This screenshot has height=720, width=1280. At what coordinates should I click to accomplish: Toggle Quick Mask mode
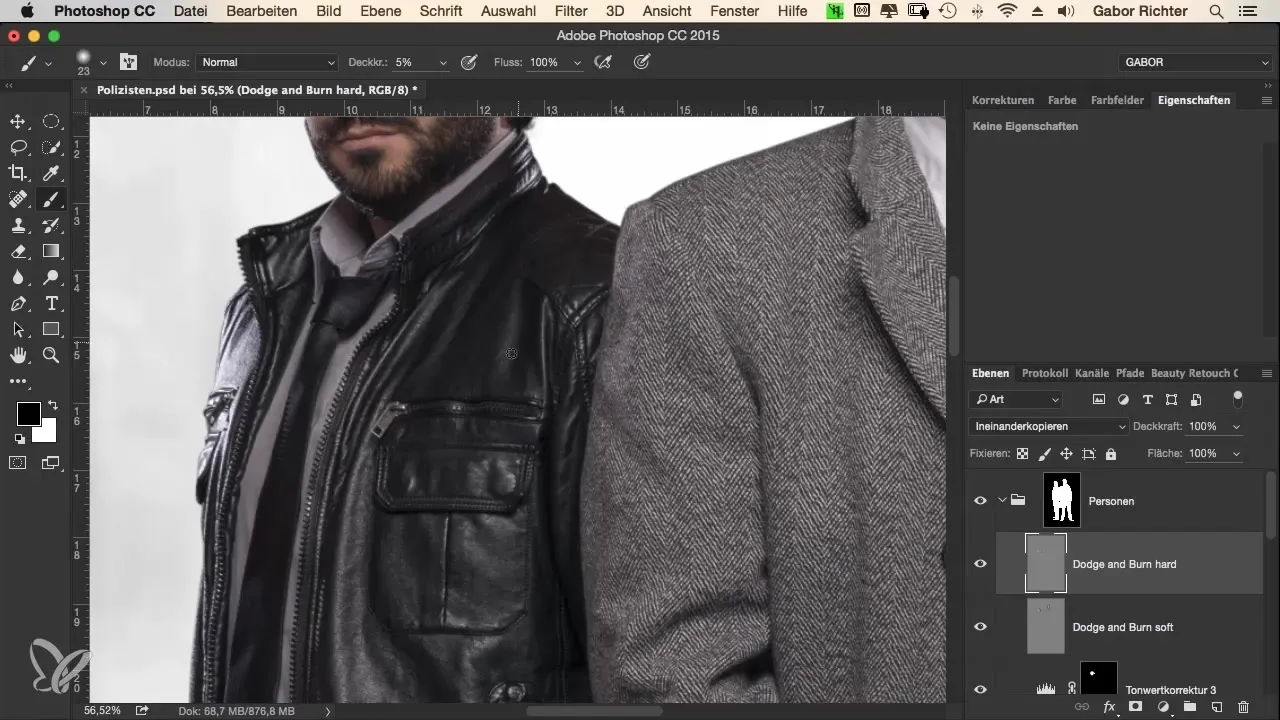pos(18,463)
